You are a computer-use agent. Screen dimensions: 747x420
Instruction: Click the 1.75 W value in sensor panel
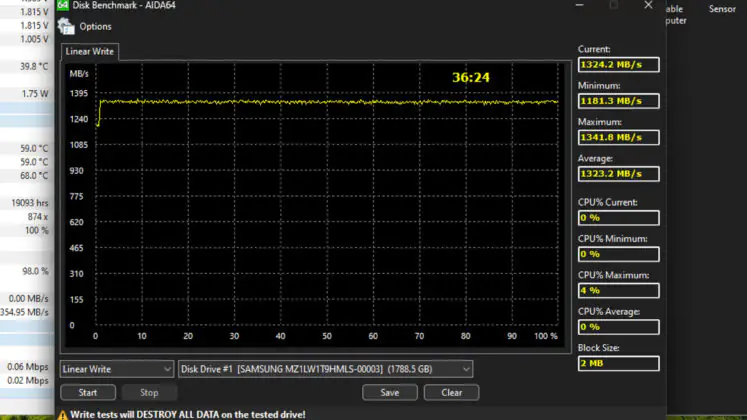(x=35, y=94)
